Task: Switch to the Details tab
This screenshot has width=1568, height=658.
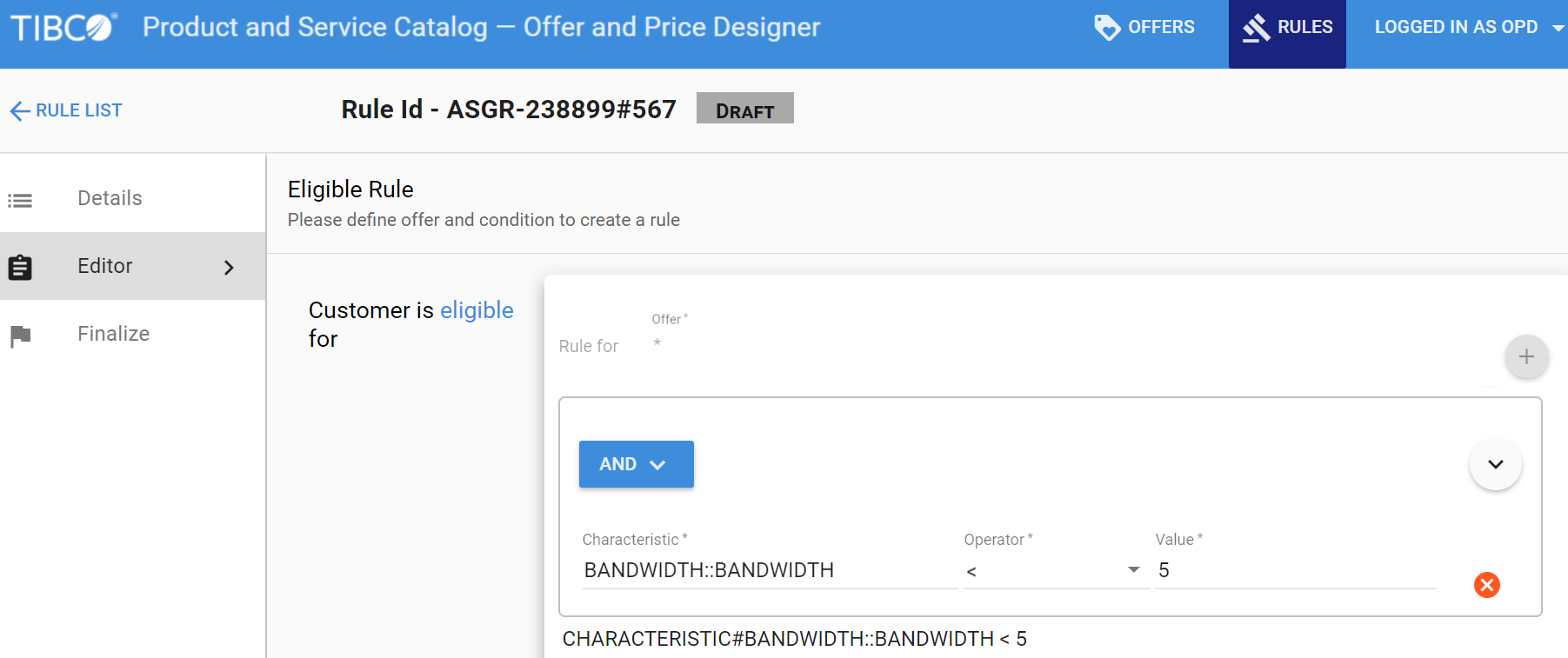Action: [x=110, y=198]
